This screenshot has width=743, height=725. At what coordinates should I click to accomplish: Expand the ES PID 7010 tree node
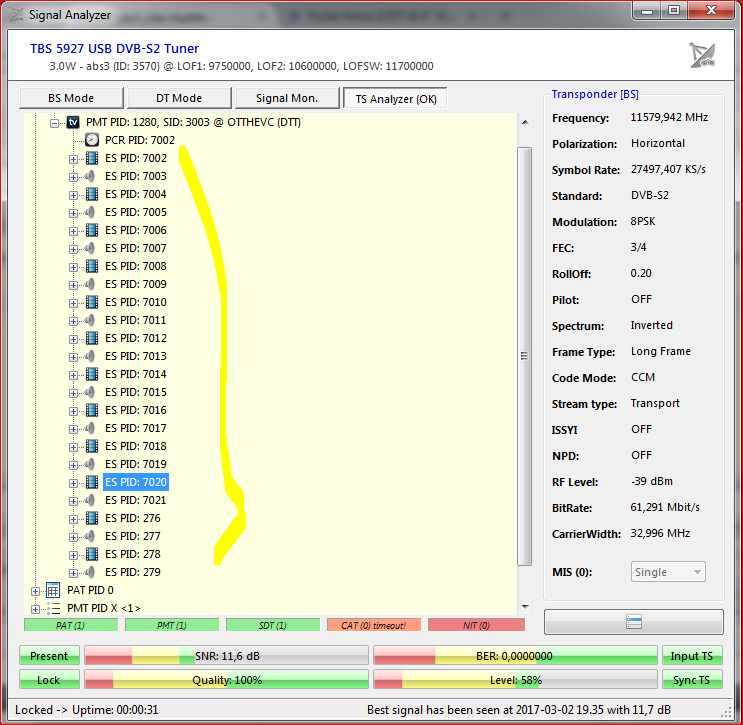point(73,302)
